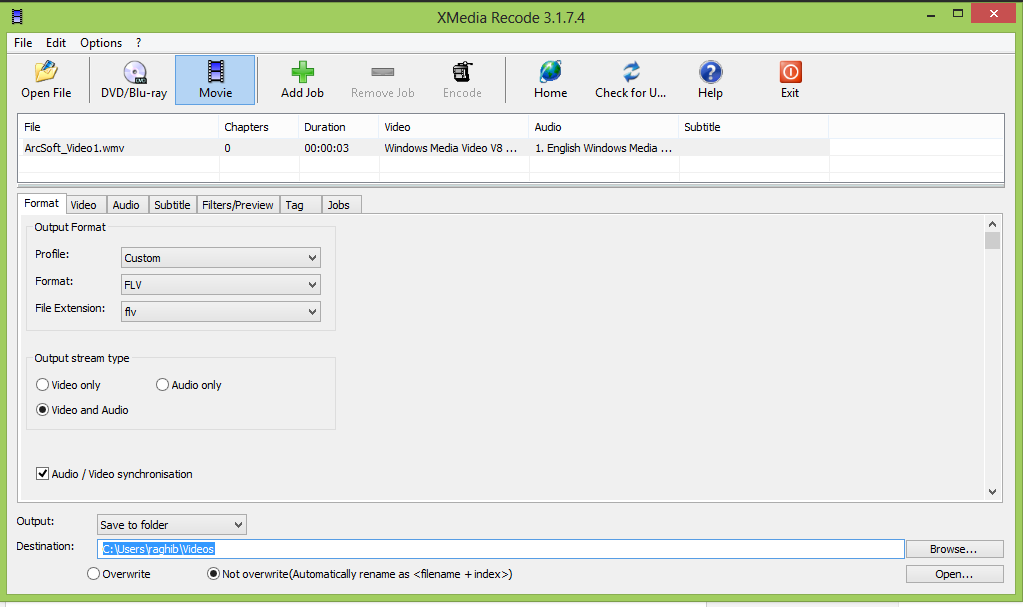Choose the Audio only stream option
Image resolution: width=1023 pixels, height=607 pixels.
coord(163,385)
